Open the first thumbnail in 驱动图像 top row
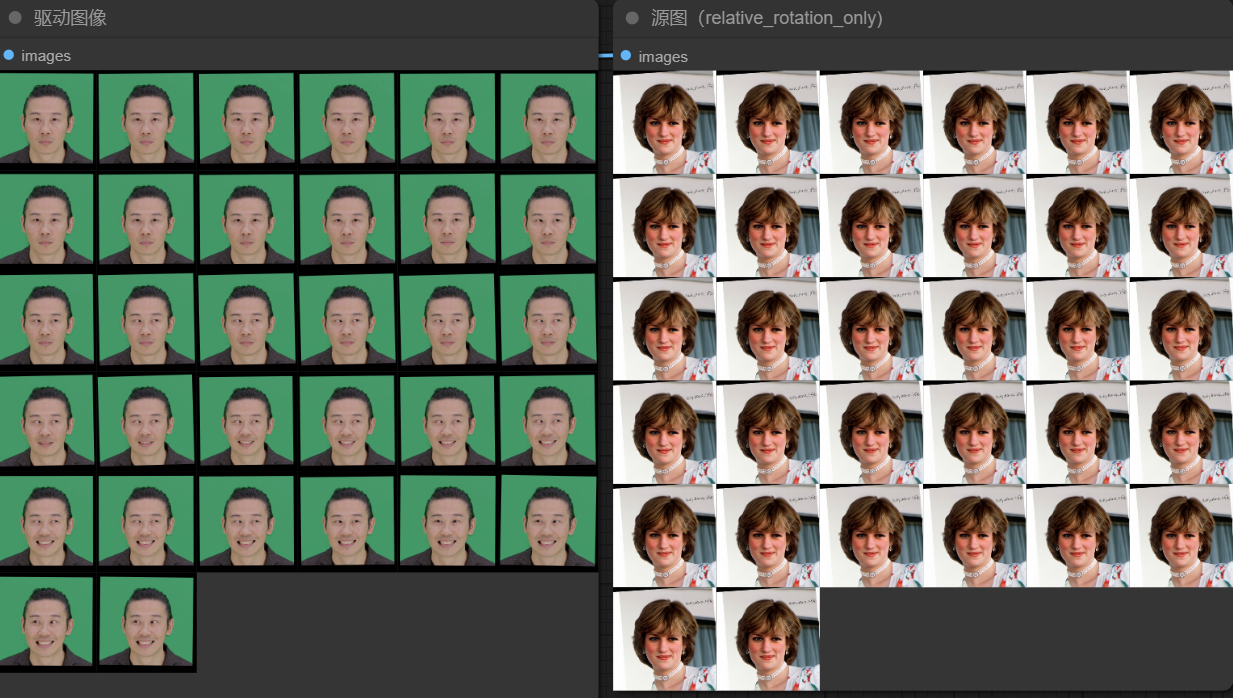The image size is (1233, 698). (x=47, y=118)
